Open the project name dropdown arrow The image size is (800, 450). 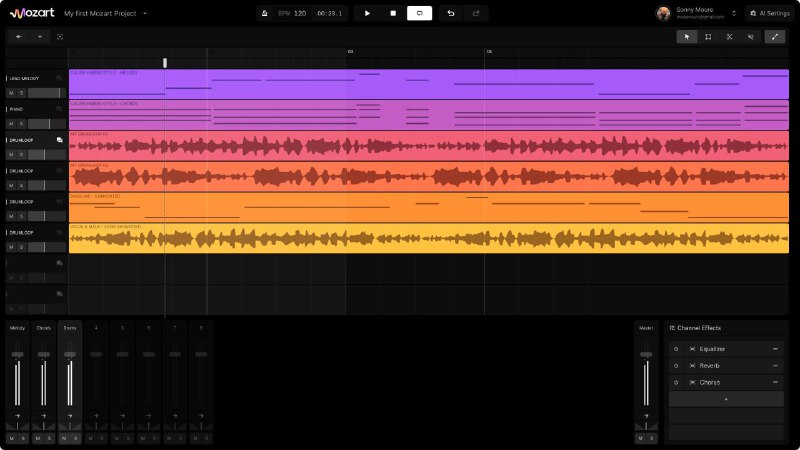tap(145, 13)
